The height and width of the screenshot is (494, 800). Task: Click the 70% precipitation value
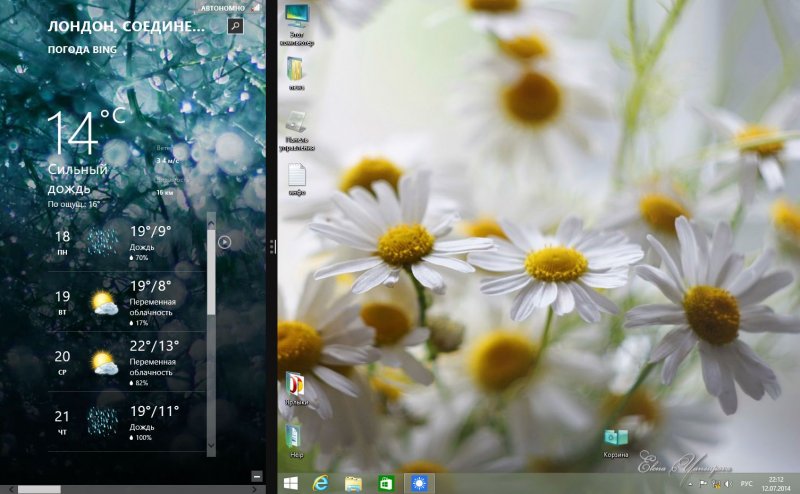pos(139,258)
